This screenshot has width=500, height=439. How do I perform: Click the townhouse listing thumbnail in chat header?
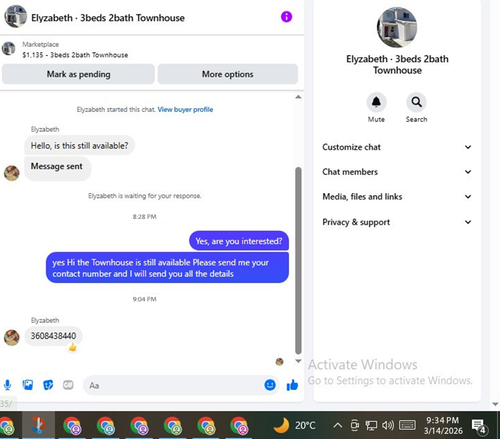[15, 16]
